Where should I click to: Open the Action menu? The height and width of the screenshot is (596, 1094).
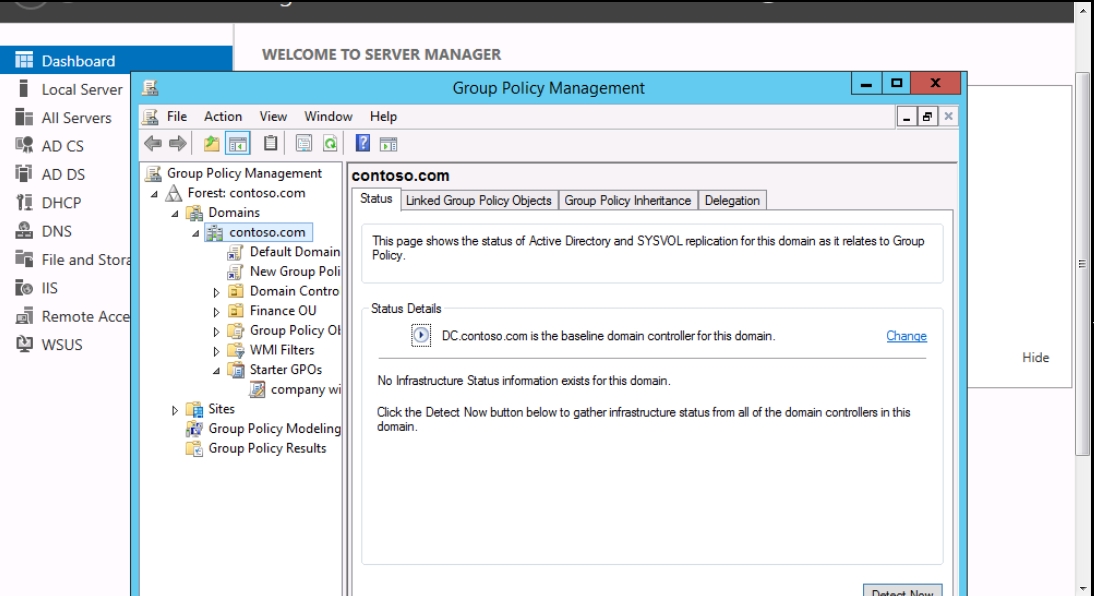pyautogui.click(x=223, y=117)
